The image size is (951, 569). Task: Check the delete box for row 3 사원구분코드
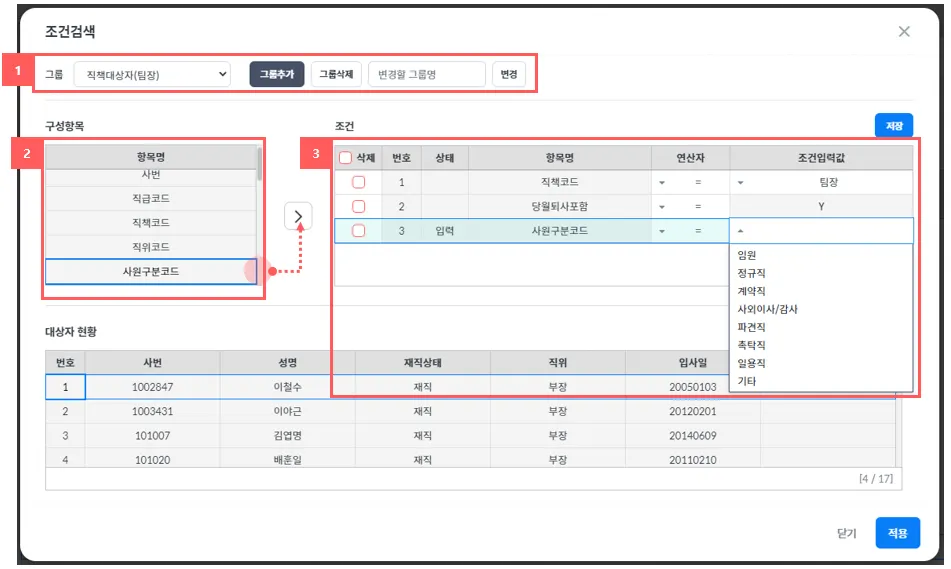(358, 231)
